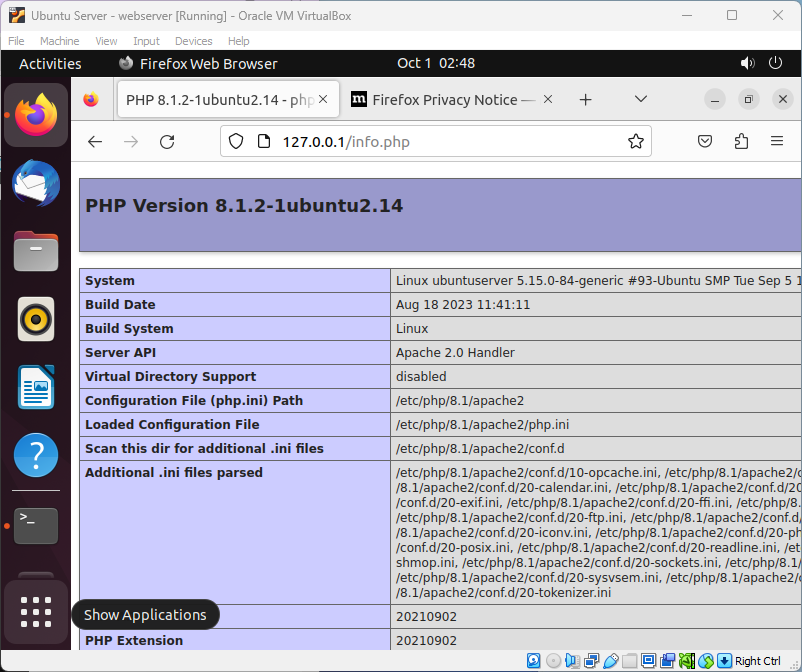Open Firefox View pinned tab icon
Viewport: 802px width, 672px height.
coord(91,99)
